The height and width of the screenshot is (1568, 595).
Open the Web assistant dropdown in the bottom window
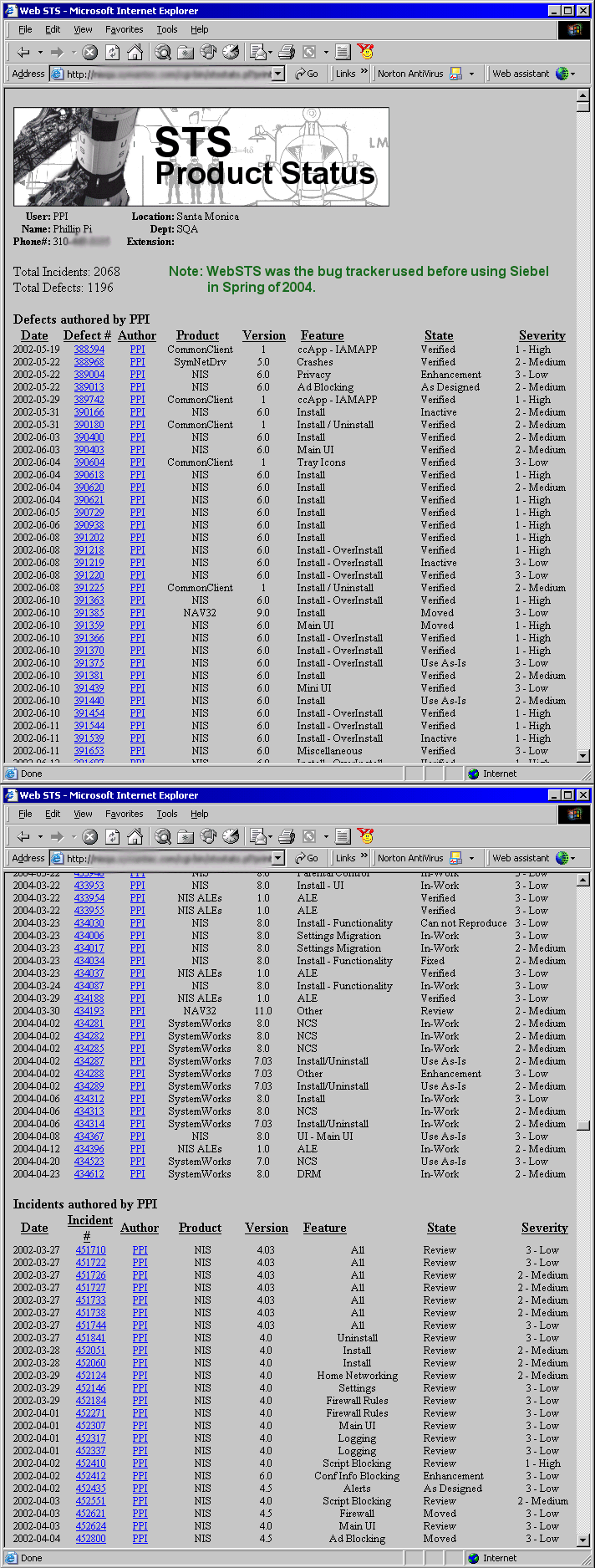tap(572, 858)
